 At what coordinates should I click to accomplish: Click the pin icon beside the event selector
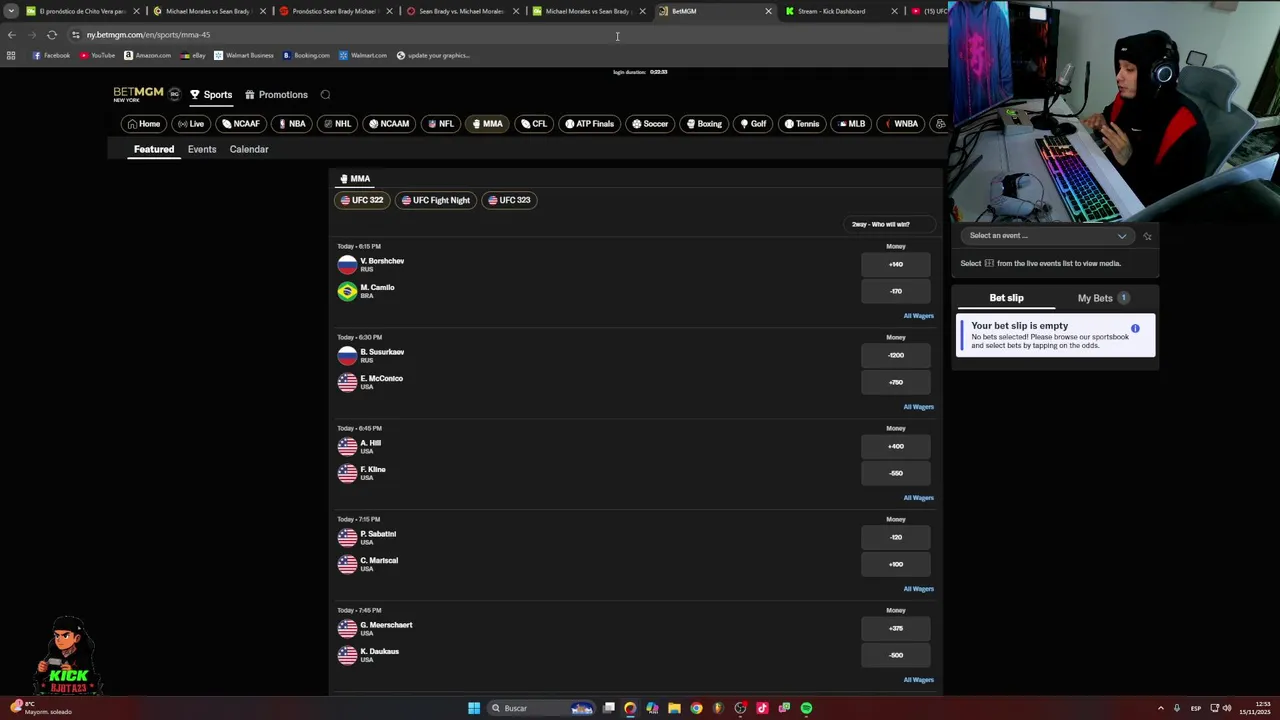pyautogui.click(x=1147, y=236)
